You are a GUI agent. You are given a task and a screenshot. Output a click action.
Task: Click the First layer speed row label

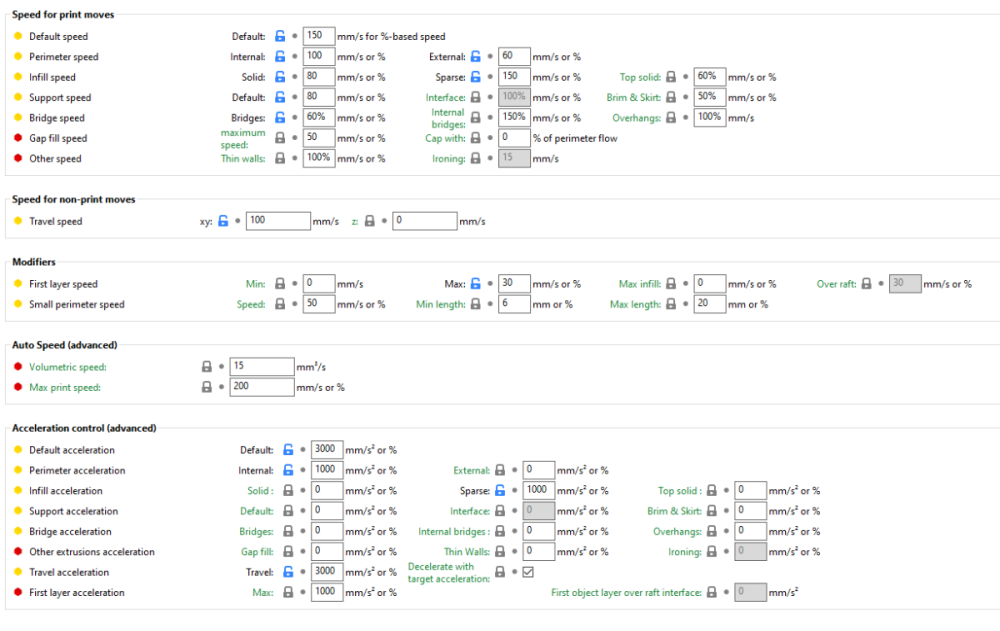(x=63, y=284)
